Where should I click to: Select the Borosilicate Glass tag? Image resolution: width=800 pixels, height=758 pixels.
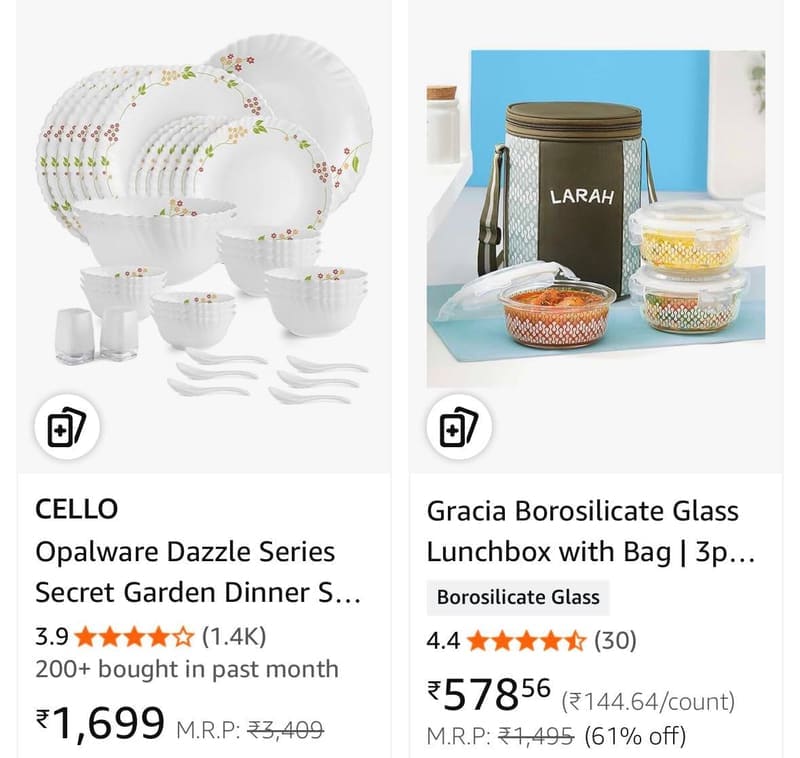click(x=518, y=597)
